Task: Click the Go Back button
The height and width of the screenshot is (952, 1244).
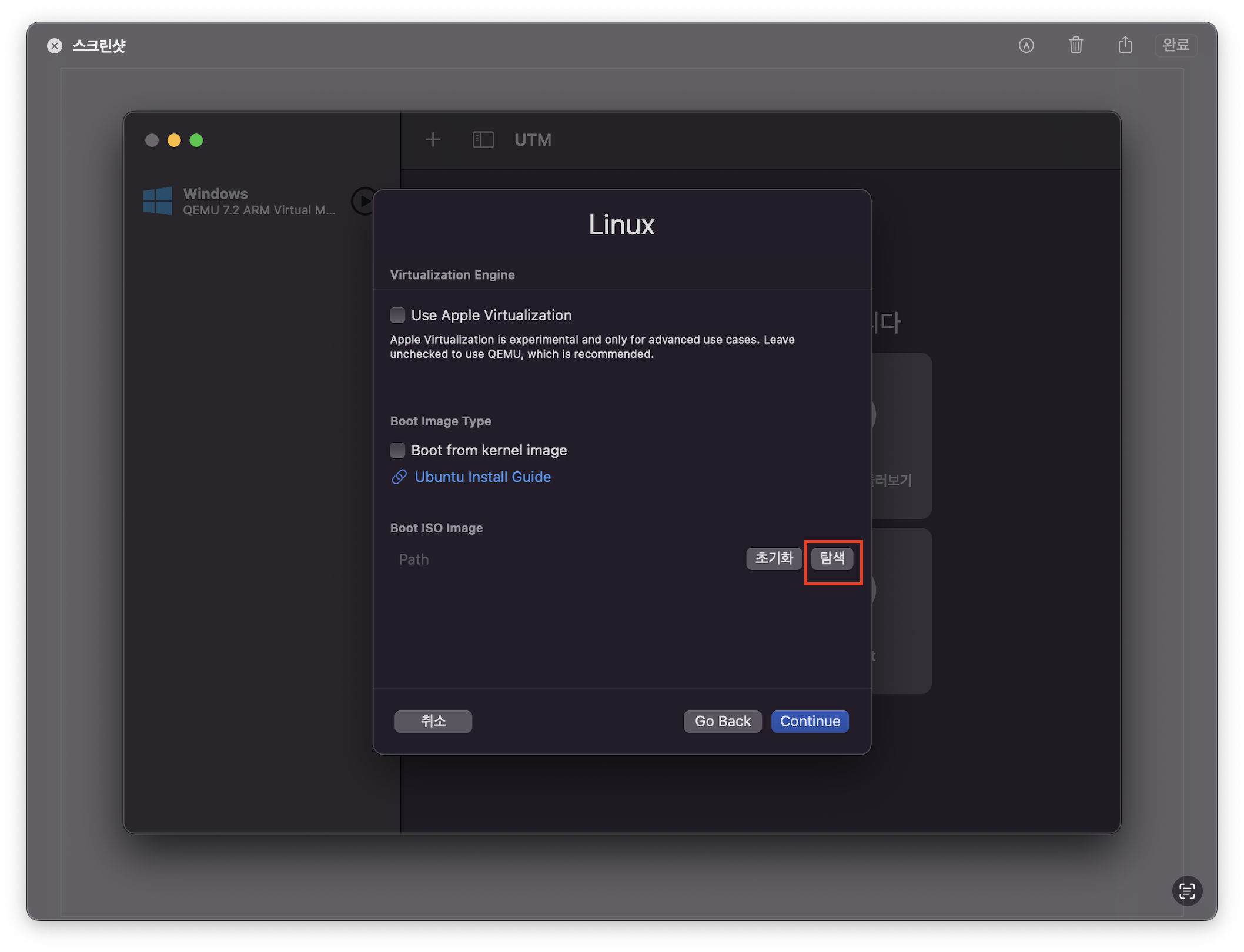Action: [x=722, y=721]
